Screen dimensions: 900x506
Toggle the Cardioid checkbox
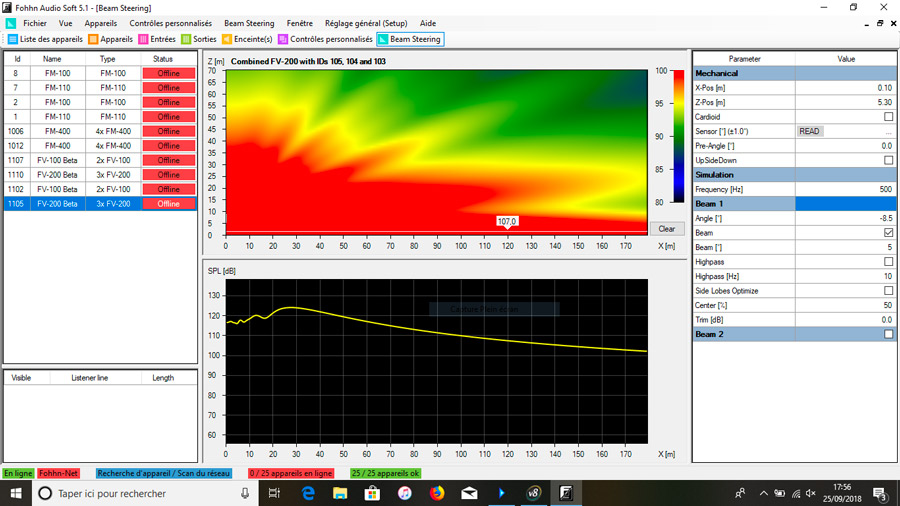[889, 116]
